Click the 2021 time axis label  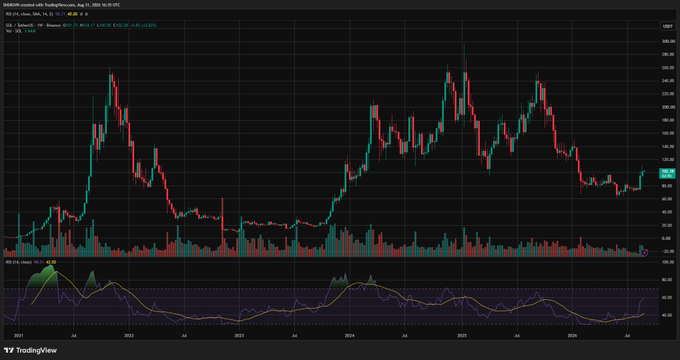pyautogui.click(x=18, y=336)
